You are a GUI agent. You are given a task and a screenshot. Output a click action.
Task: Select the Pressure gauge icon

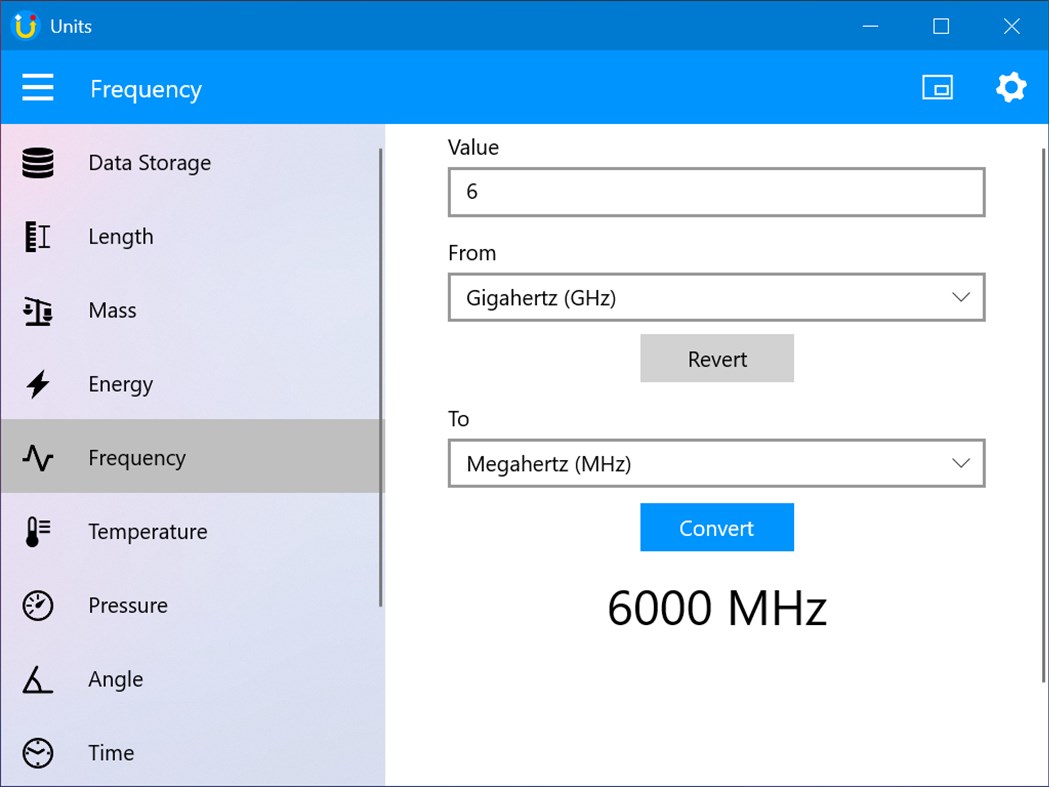(37, 605)
